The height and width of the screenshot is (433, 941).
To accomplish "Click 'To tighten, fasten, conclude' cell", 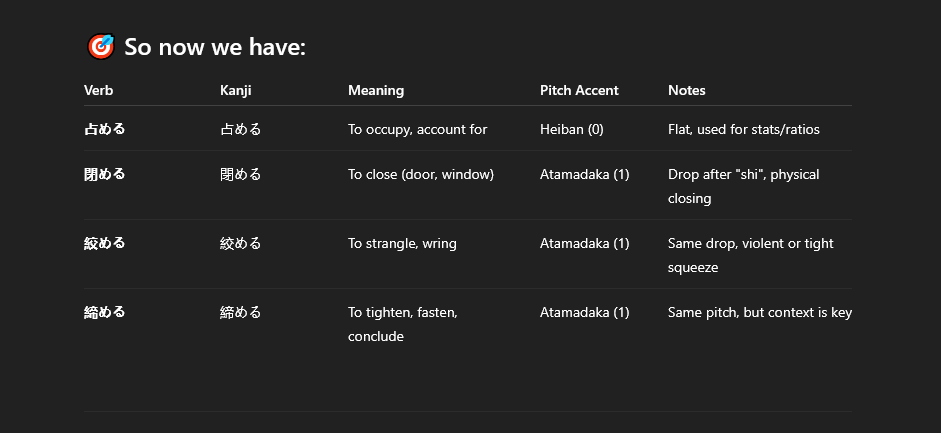I will point(403,324).
